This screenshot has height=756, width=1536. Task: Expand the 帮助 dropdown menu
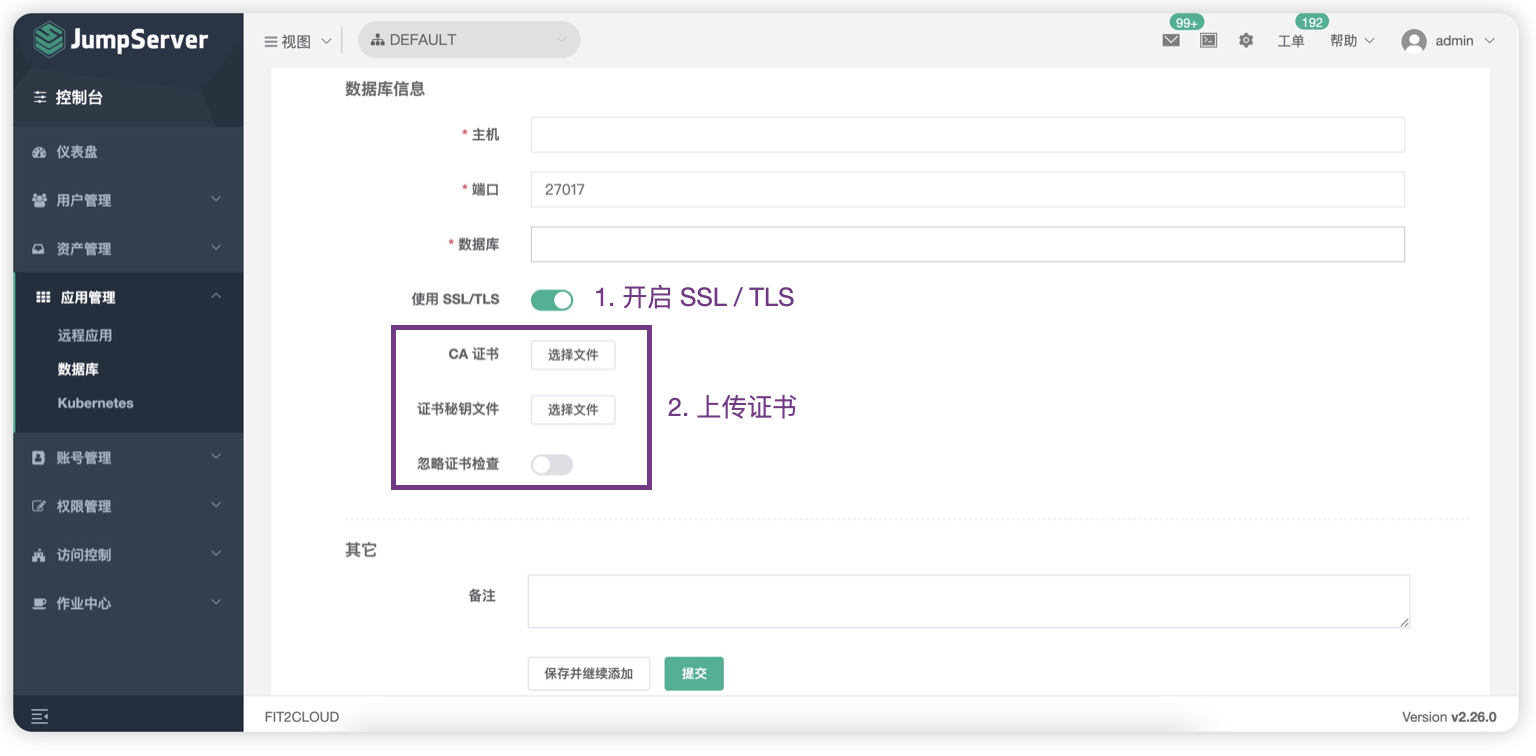[x=1351, y=40]
